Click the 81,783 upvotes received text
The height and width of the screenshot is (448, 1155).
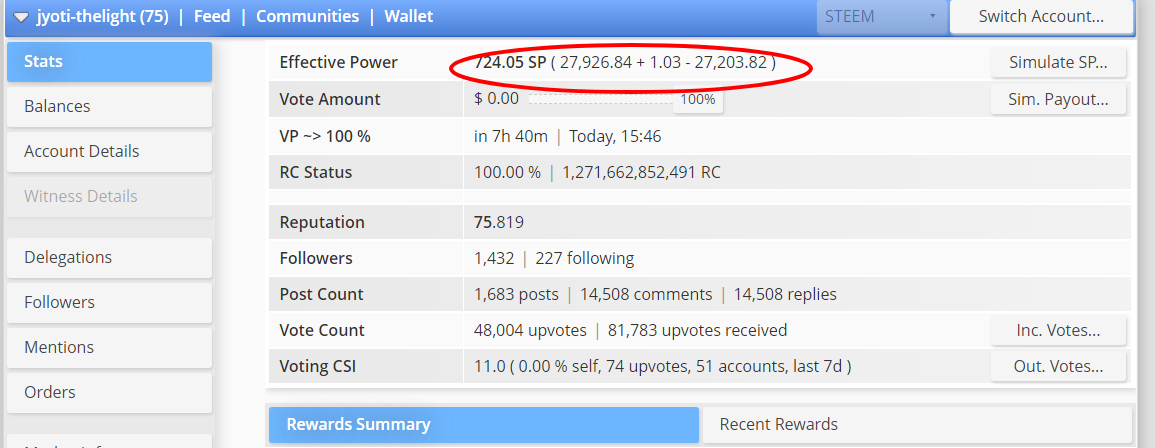[698, 331]
